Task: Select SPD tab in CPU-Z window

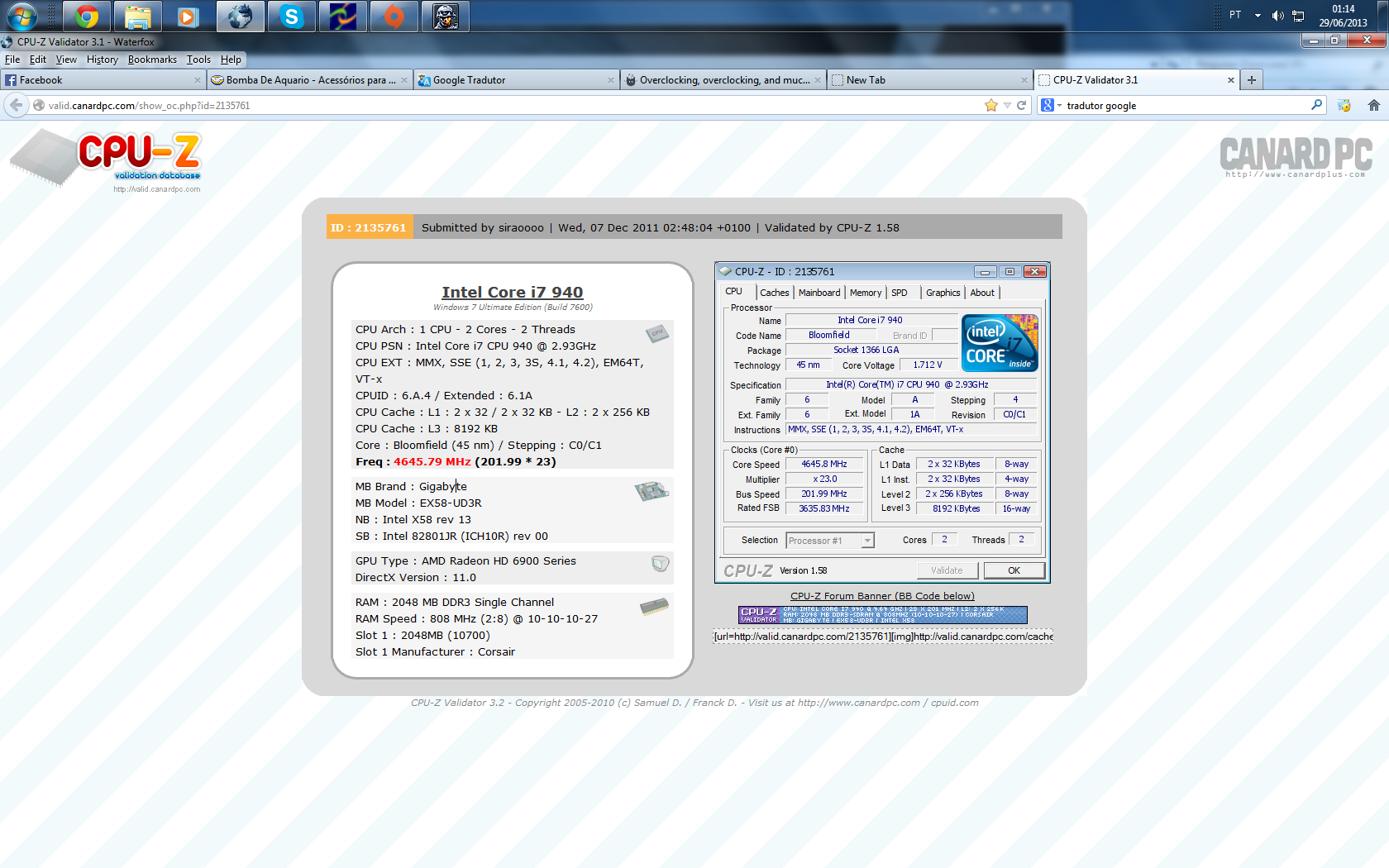Action: (x=900, y=293)
